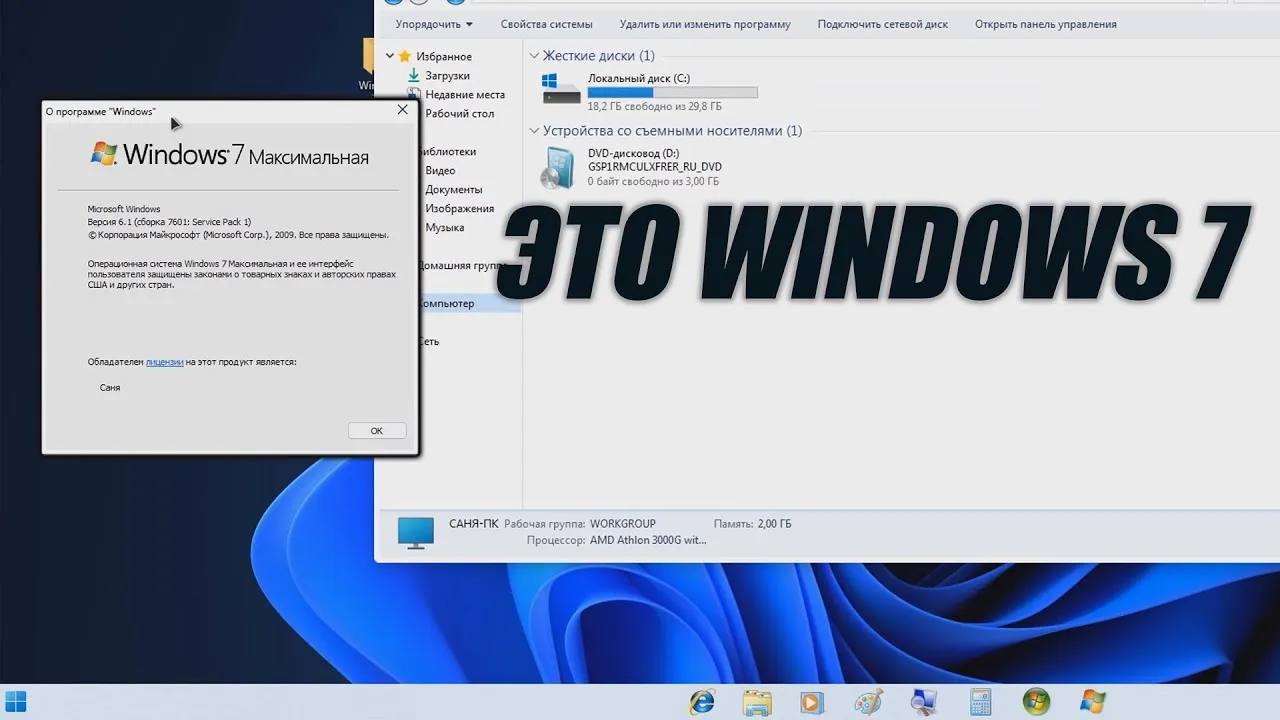1280x720 pixels.
Task: Open the Magnifier icon on the taskbar
Action: [924, 702]
